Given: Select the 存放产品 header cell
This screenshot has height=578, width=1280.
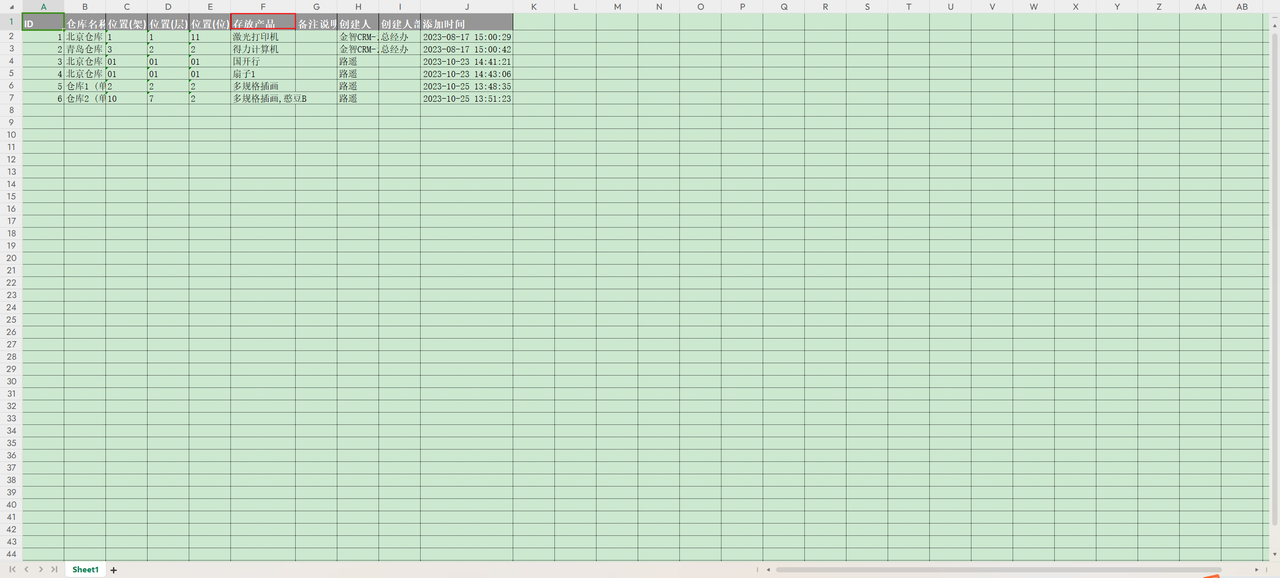Looking at the screenshot, I should [263, 22].
